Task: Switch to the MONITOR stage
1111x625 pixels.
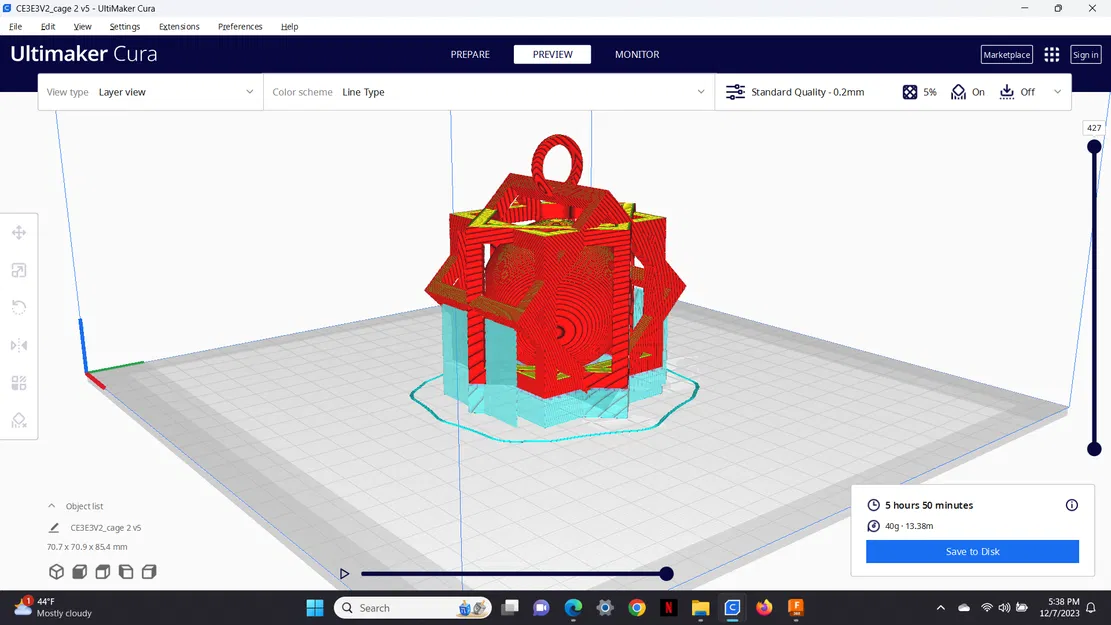Action: click(637, 55)
